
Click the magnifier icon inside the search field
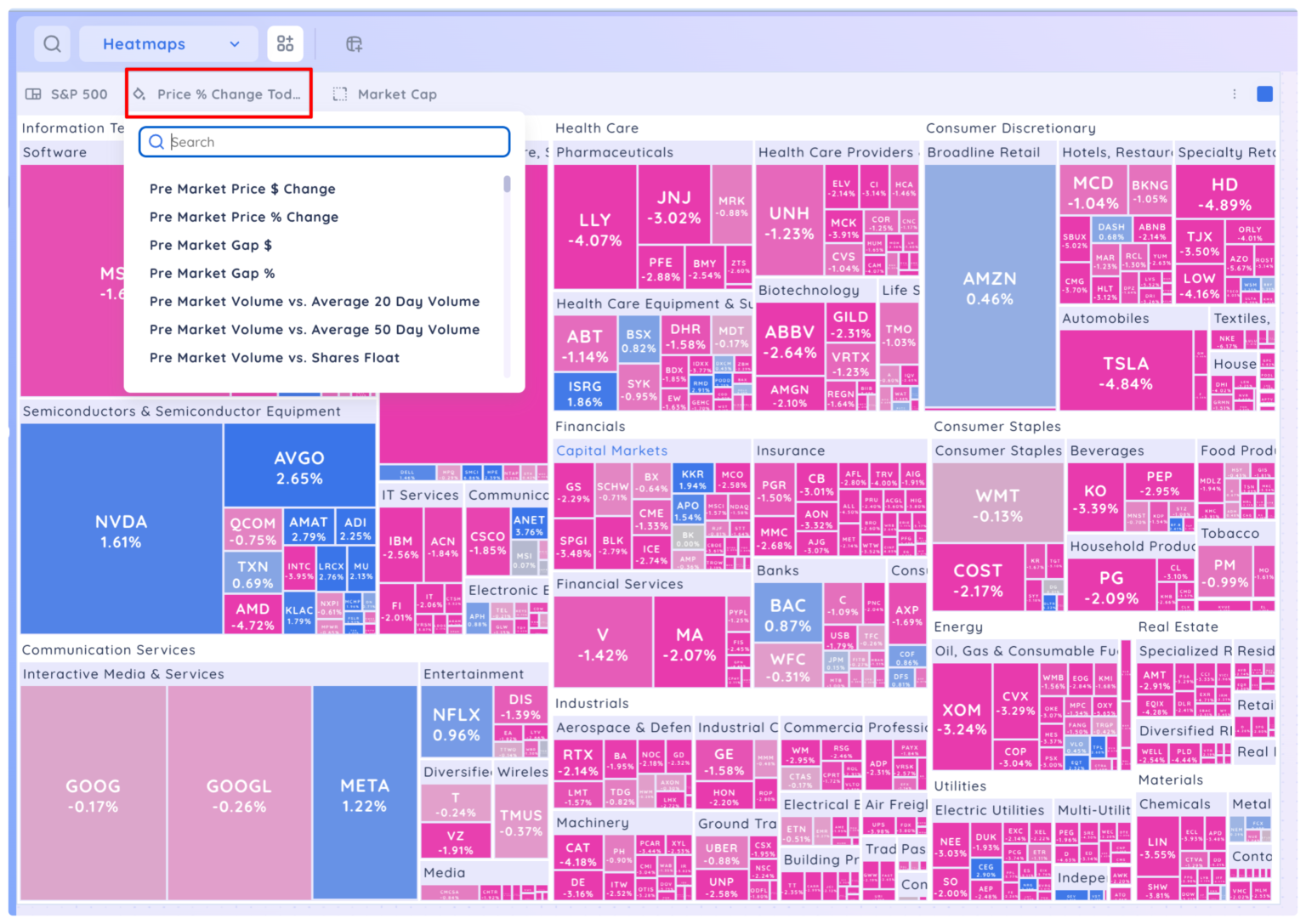(x=156, y=141)
